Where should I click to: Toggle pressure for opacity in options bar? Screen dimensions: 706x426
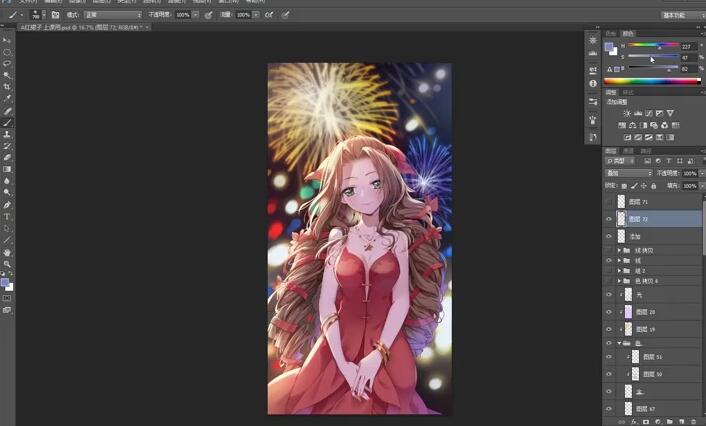(208, 15)
